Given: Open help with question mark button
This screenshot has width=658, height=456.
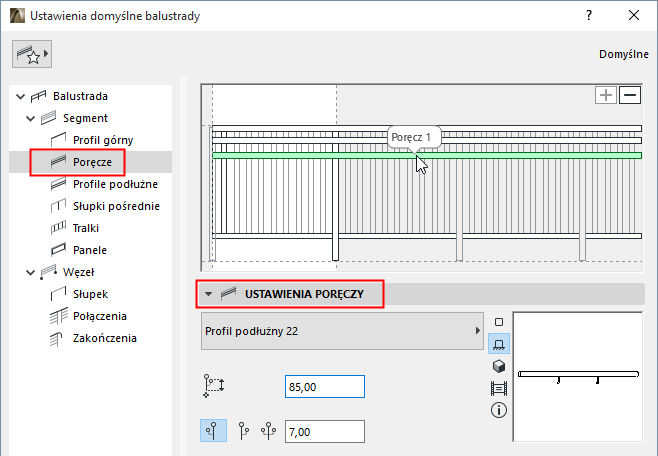Looking at the screenshot, I should 589,16.
